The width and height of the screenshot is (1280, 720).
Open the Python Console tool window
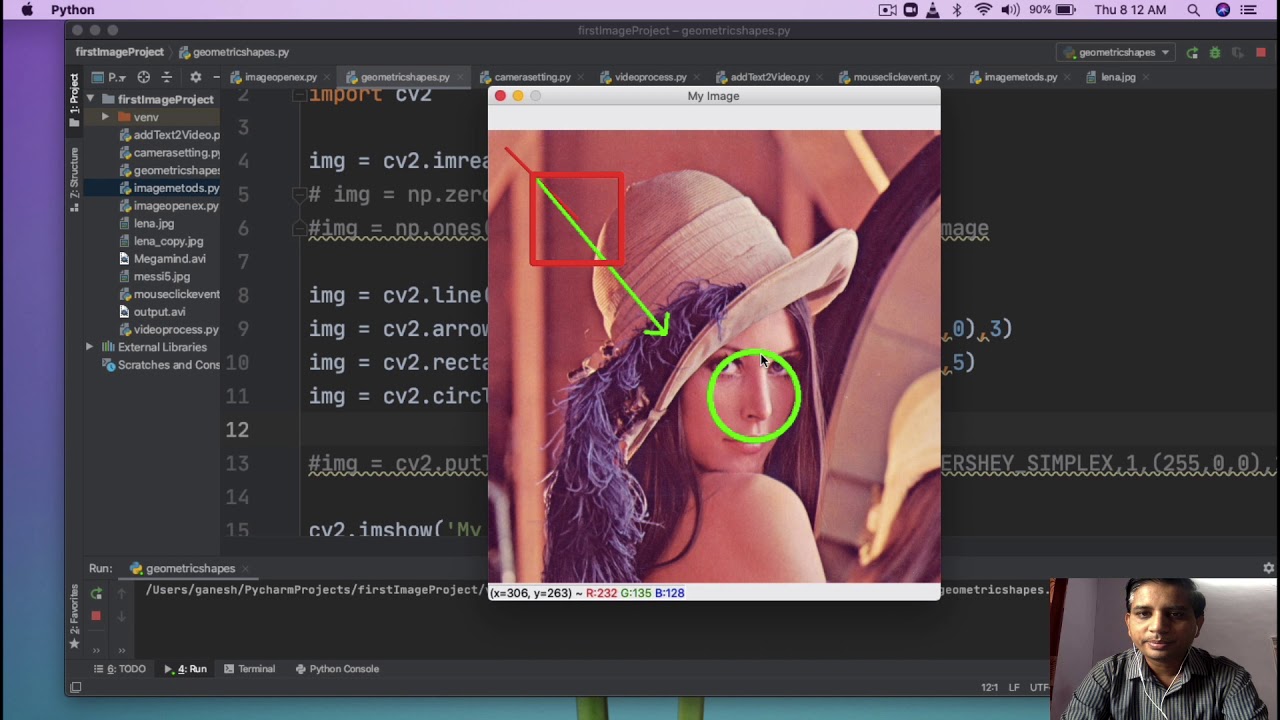coord(337,669)
